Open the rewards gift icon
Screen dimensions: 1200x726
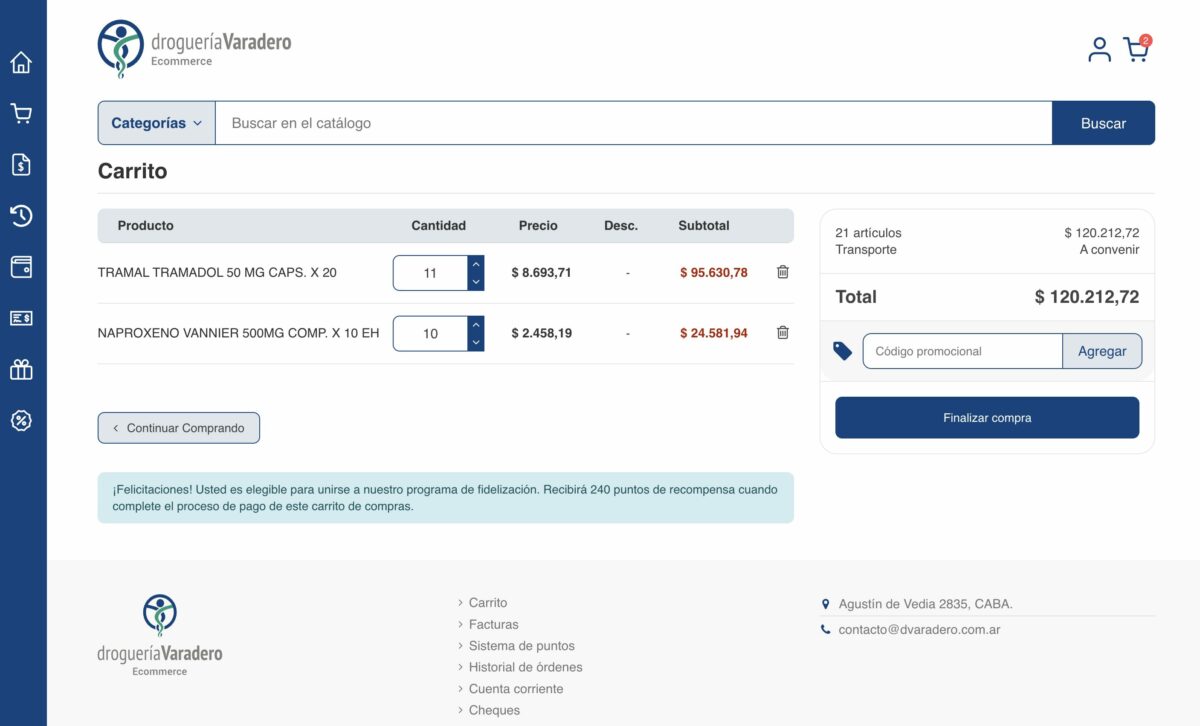(21, 369)
